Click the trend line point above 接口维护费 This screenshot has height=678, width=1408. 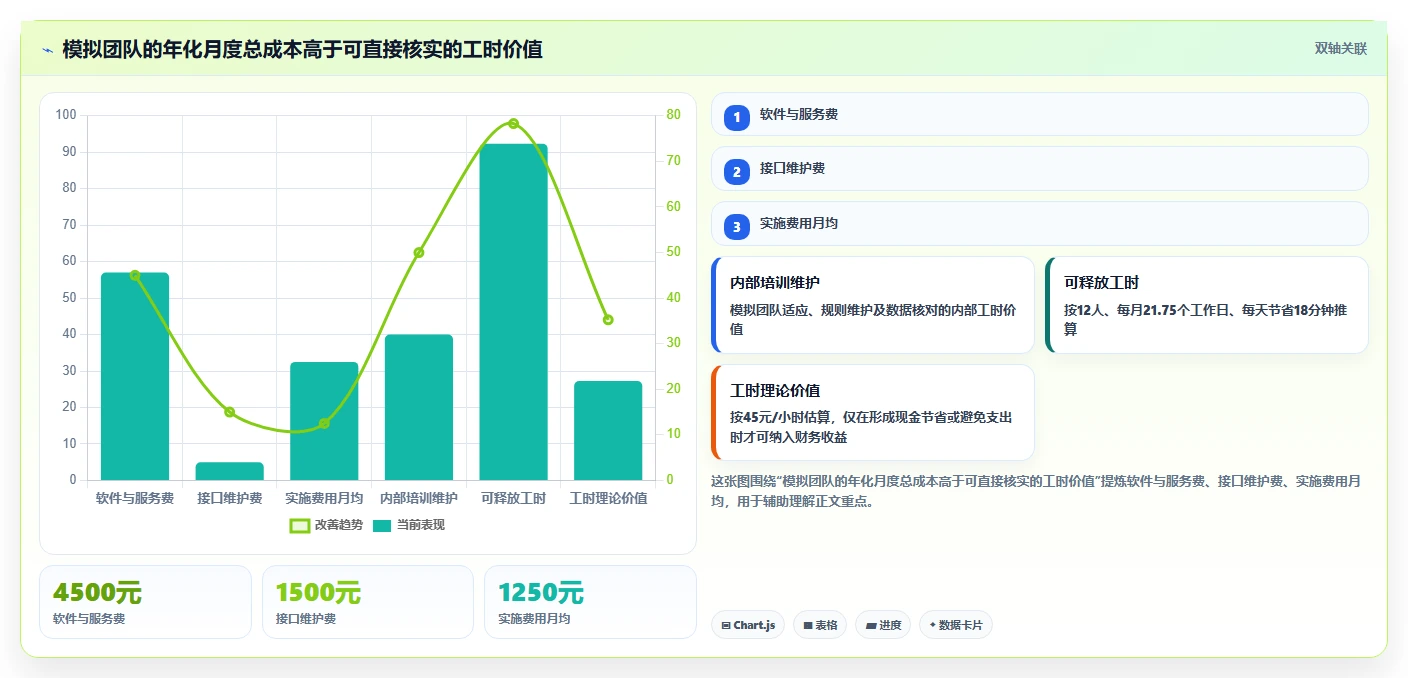[230, 412]
